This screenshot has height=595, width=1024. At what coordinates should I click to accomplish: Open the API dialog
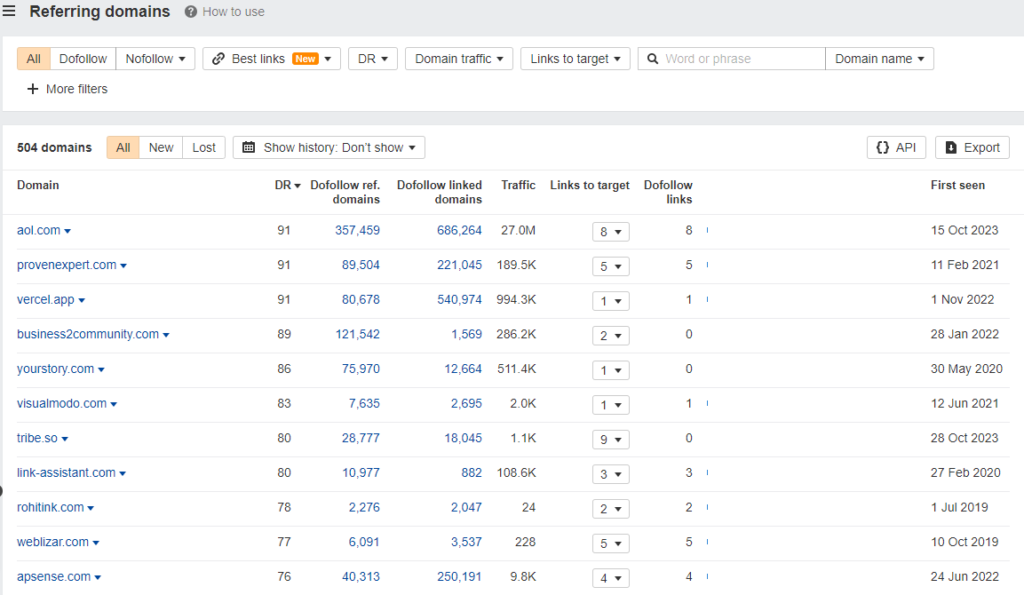[896, 147]
